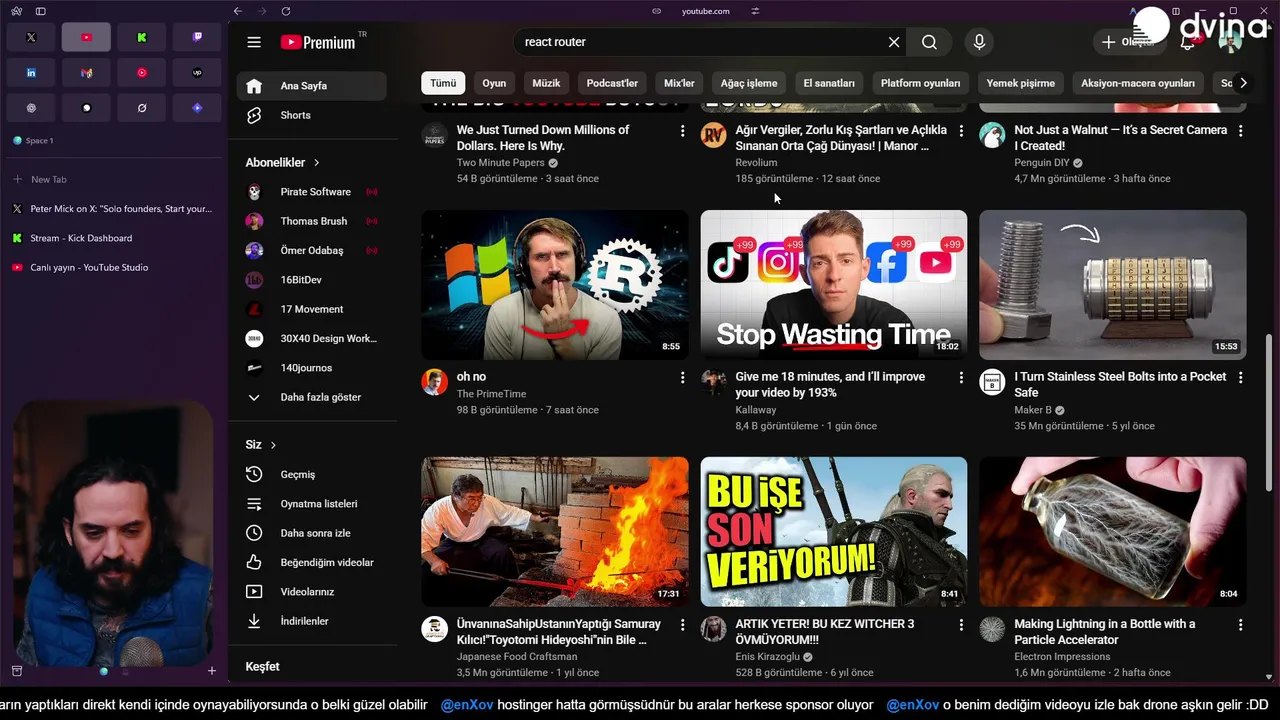Open Maker B channel avatar
The image size is (1280, 720).
[x=992, y=382]
